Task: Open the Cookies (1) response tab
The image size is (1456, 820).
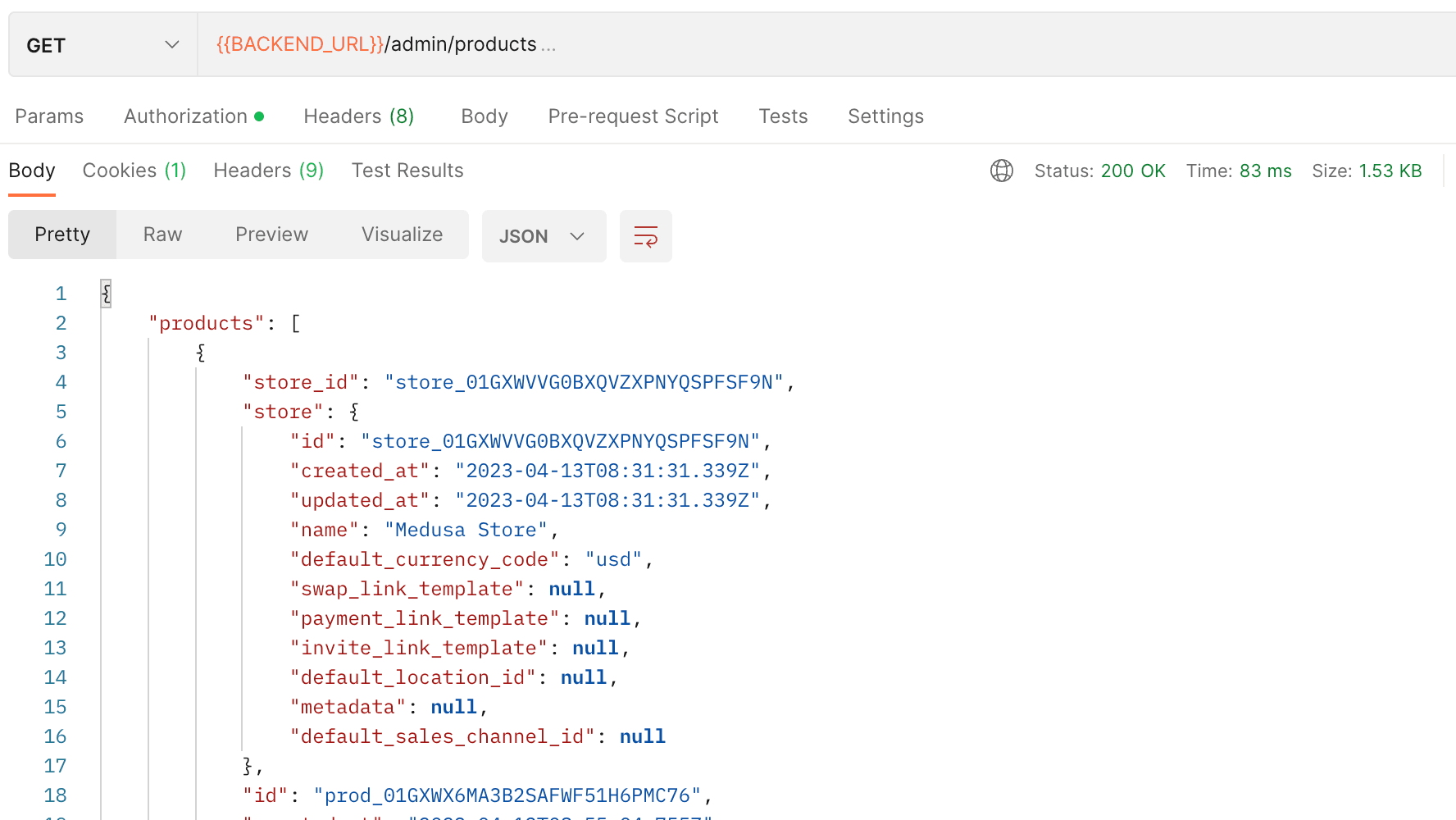Action: (x=134, y=170)
